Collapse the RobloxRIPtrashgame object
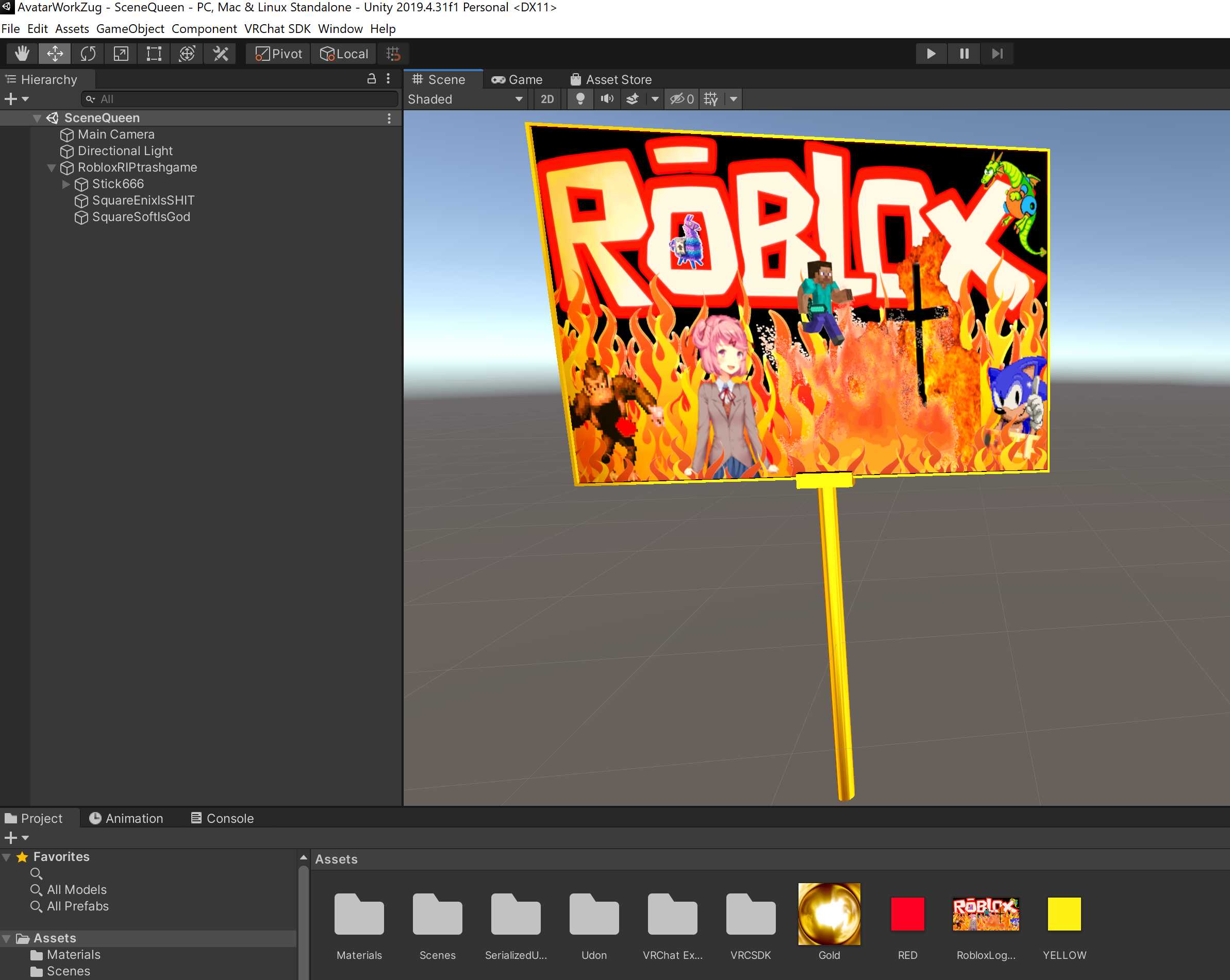The image size is (1230, 980). [52, 167]
